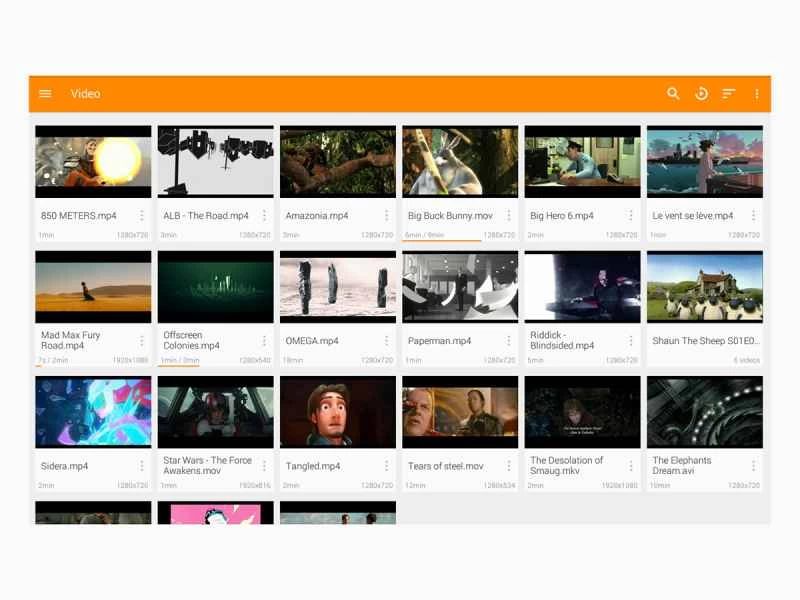Show more options for Sidera.mp4
The width and height of the screenshot is (800, 600).
point(142,466)
